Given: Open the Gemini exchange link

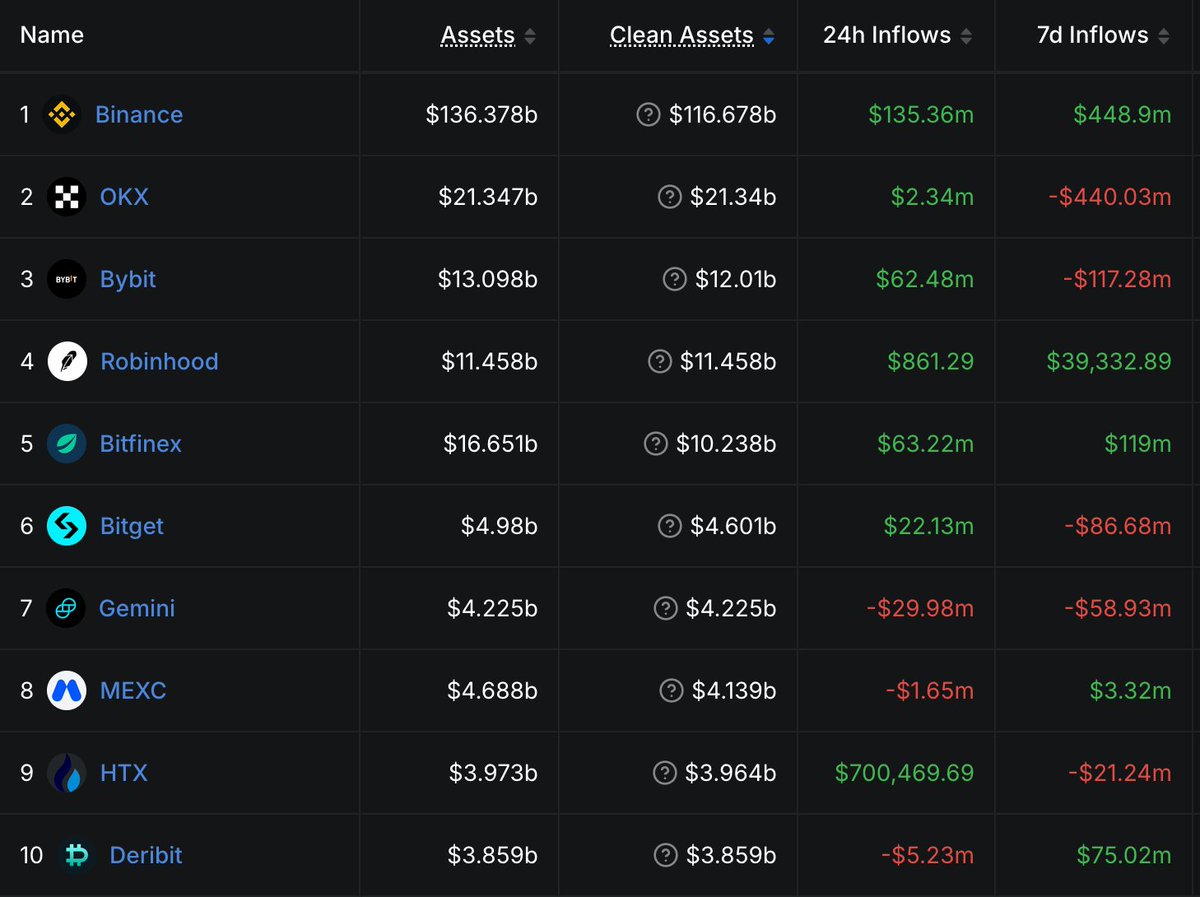Looking at the screenshot, I should click(137, 608).
